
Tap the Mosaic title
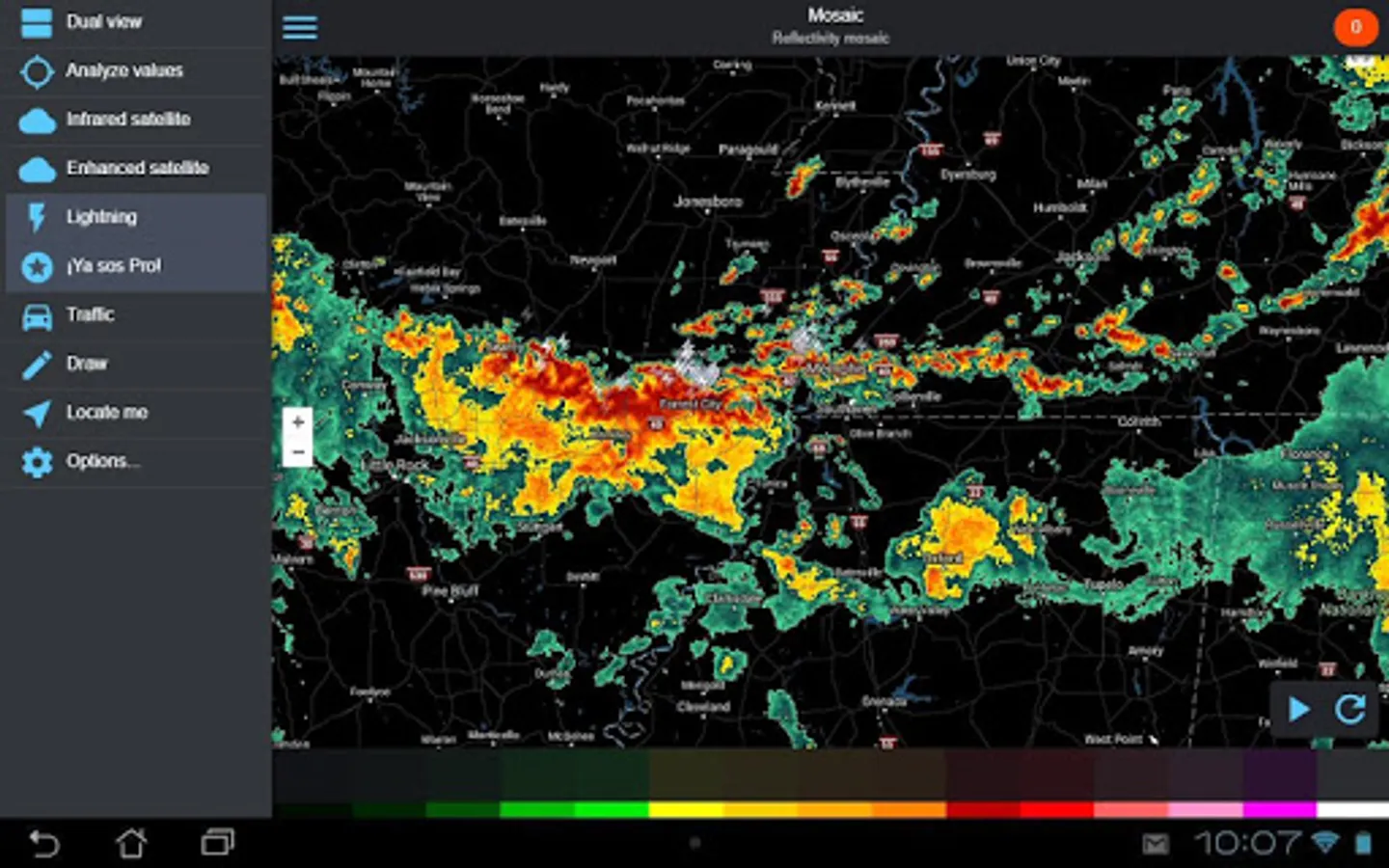tap(835, 15)
